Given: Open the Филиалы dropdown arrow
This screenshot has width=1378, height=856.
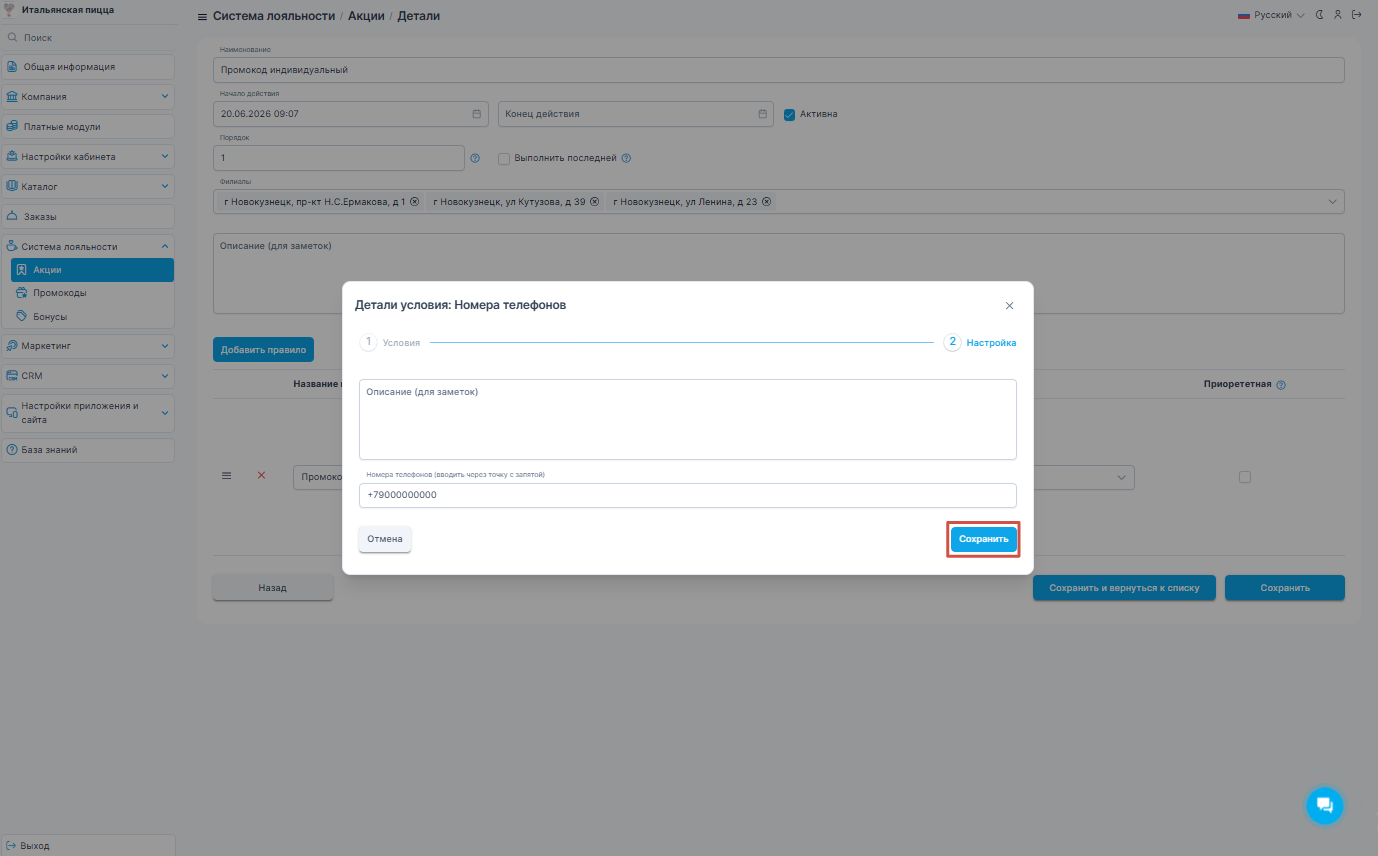Looking at the screenshot, I should [1333, 202].
